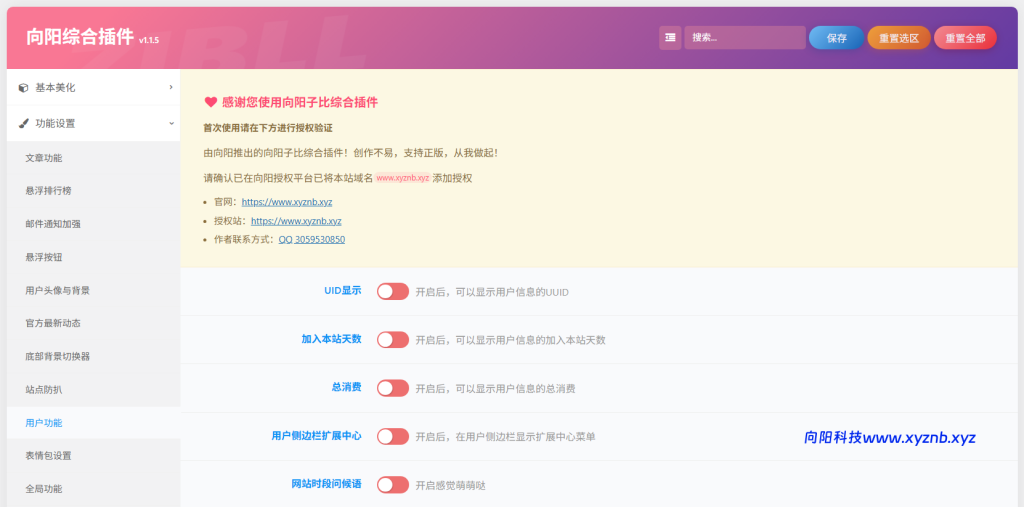Click the brush icon next to 功能设置
1024x507 pixels.
(x=24, y=123)
